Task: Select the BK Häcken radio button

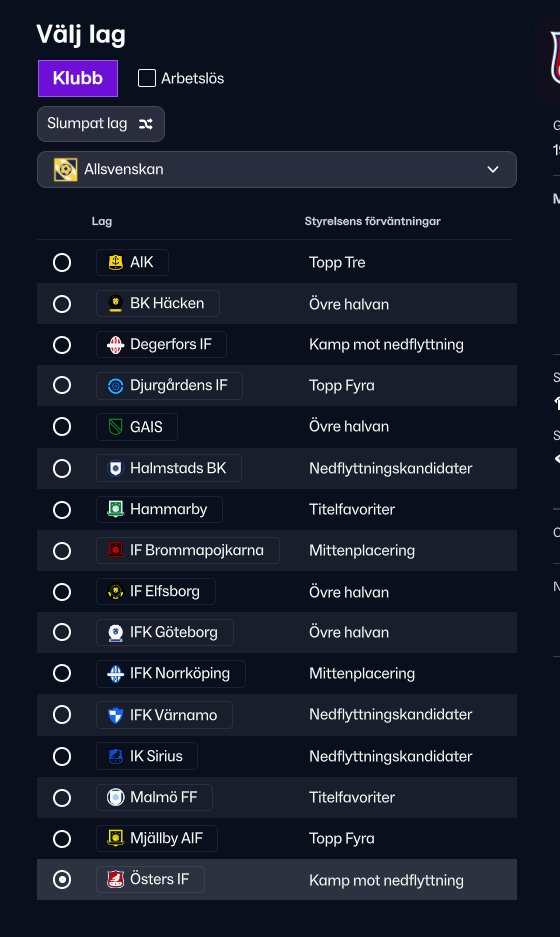Action: [x=62, y=304]
